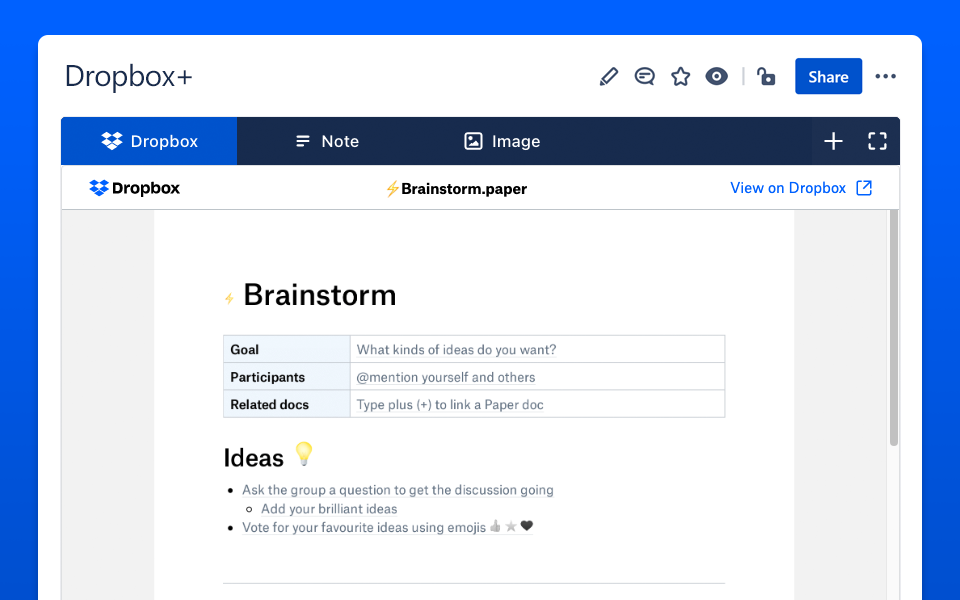Click the lines icon on the Note tab
The image size is (960, 600).
tap(302, 141)
